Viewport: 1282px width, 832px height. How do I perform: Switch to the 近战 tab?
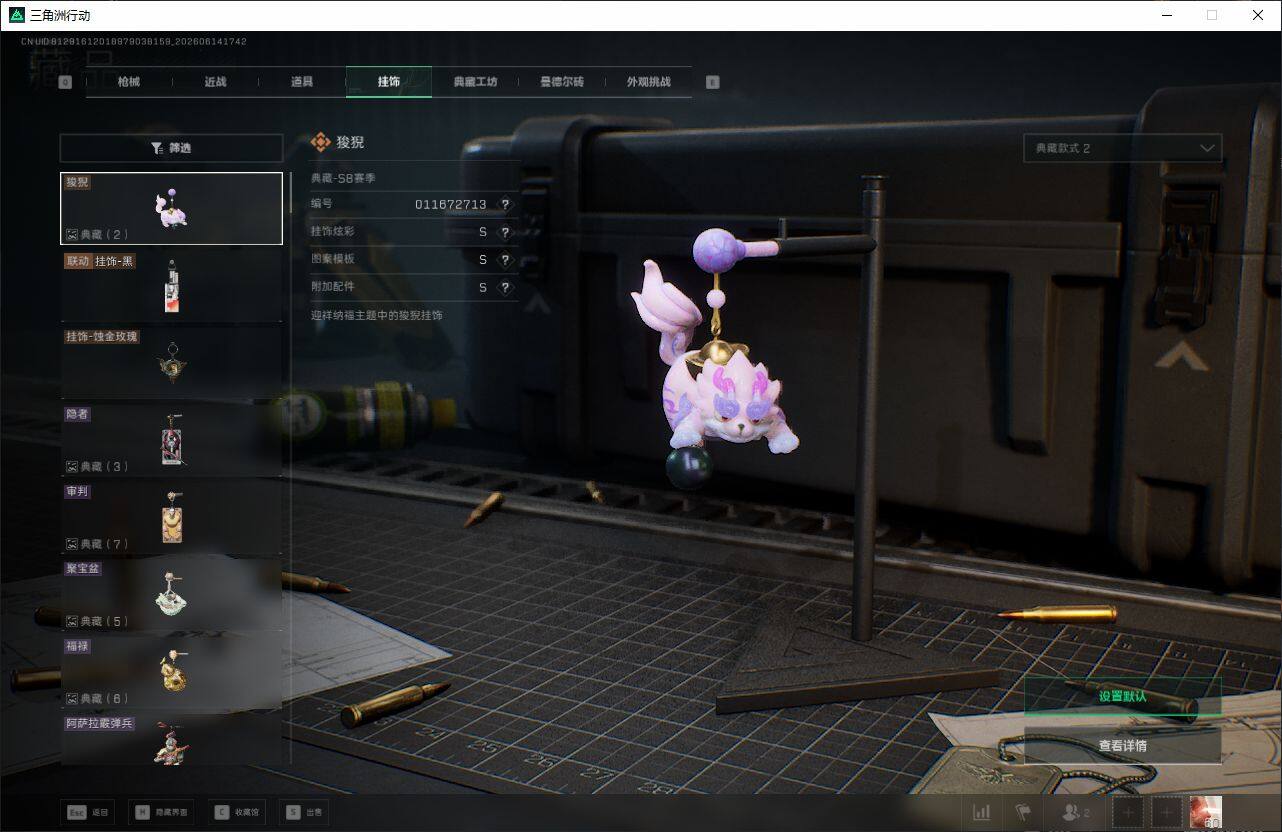click(215, 82)
